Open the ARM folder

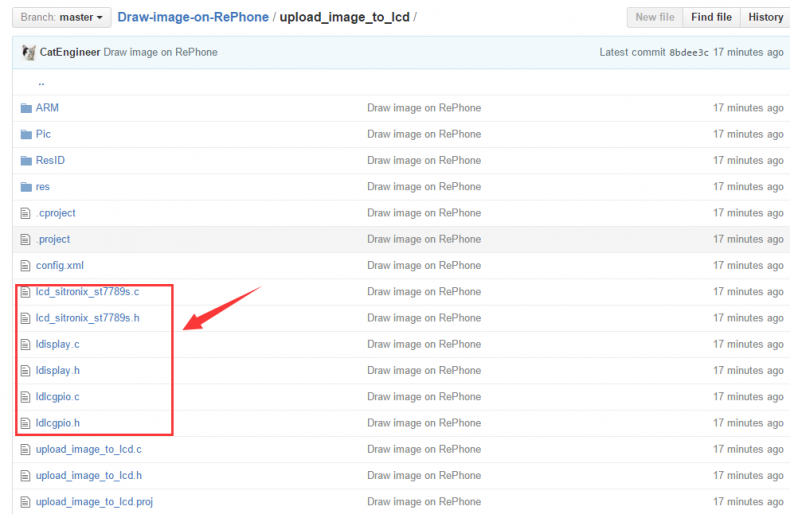47,108
